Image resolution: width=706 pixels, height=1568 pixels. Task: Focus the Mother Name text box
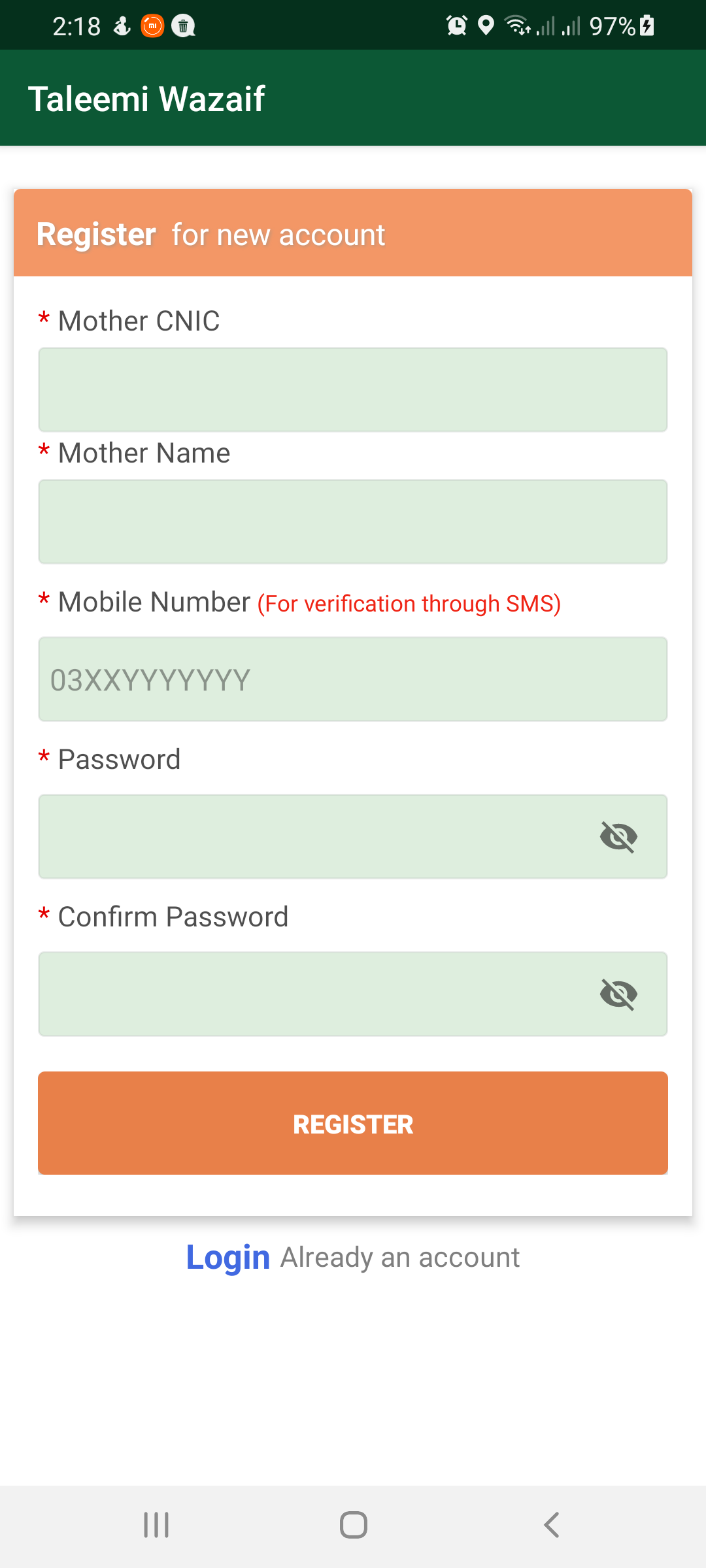(353, 521)
